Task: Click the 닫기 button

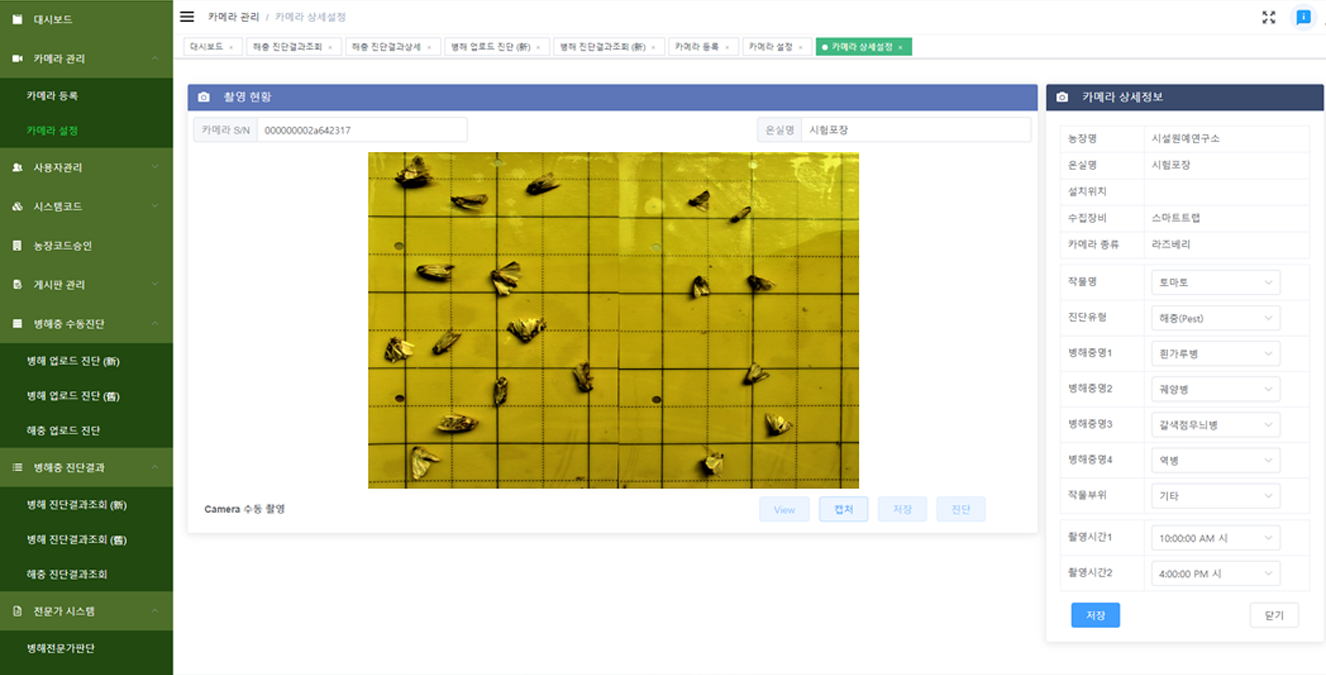Action: [1273, 615]
